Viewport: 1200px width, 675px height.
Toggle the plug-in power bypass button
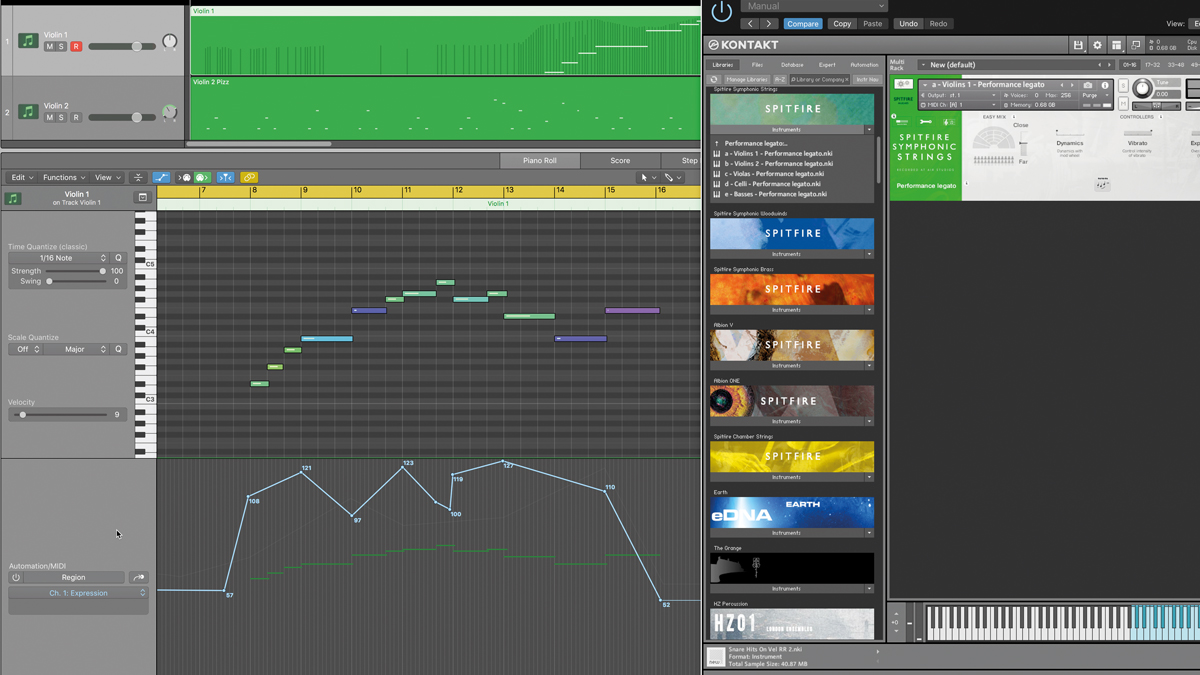coord(721,12)
